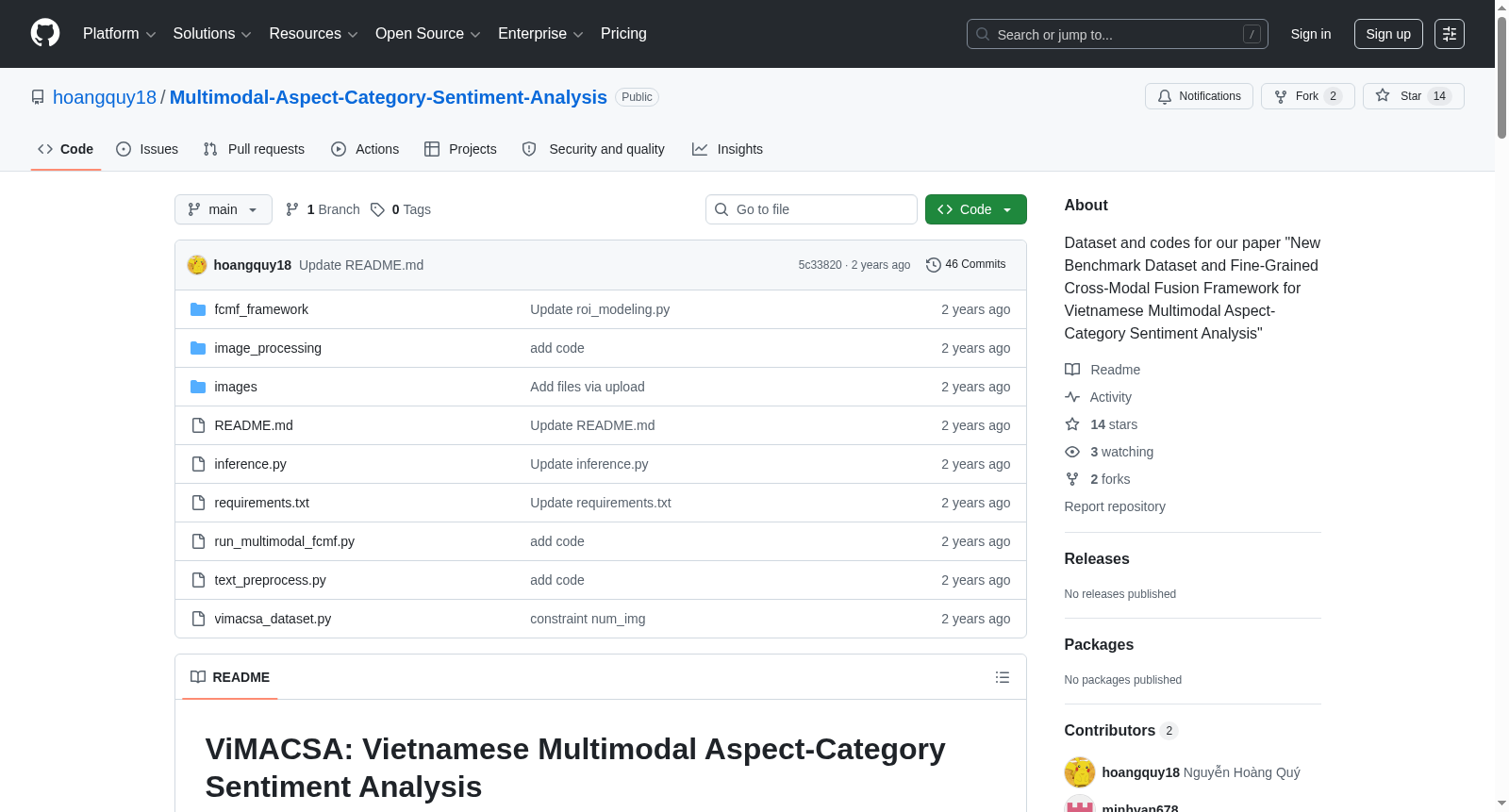1509x812 pixels.
Task: Click hoangquy18 avatar in latest commit
Action: pyautogui.click(x=197, y=265)
